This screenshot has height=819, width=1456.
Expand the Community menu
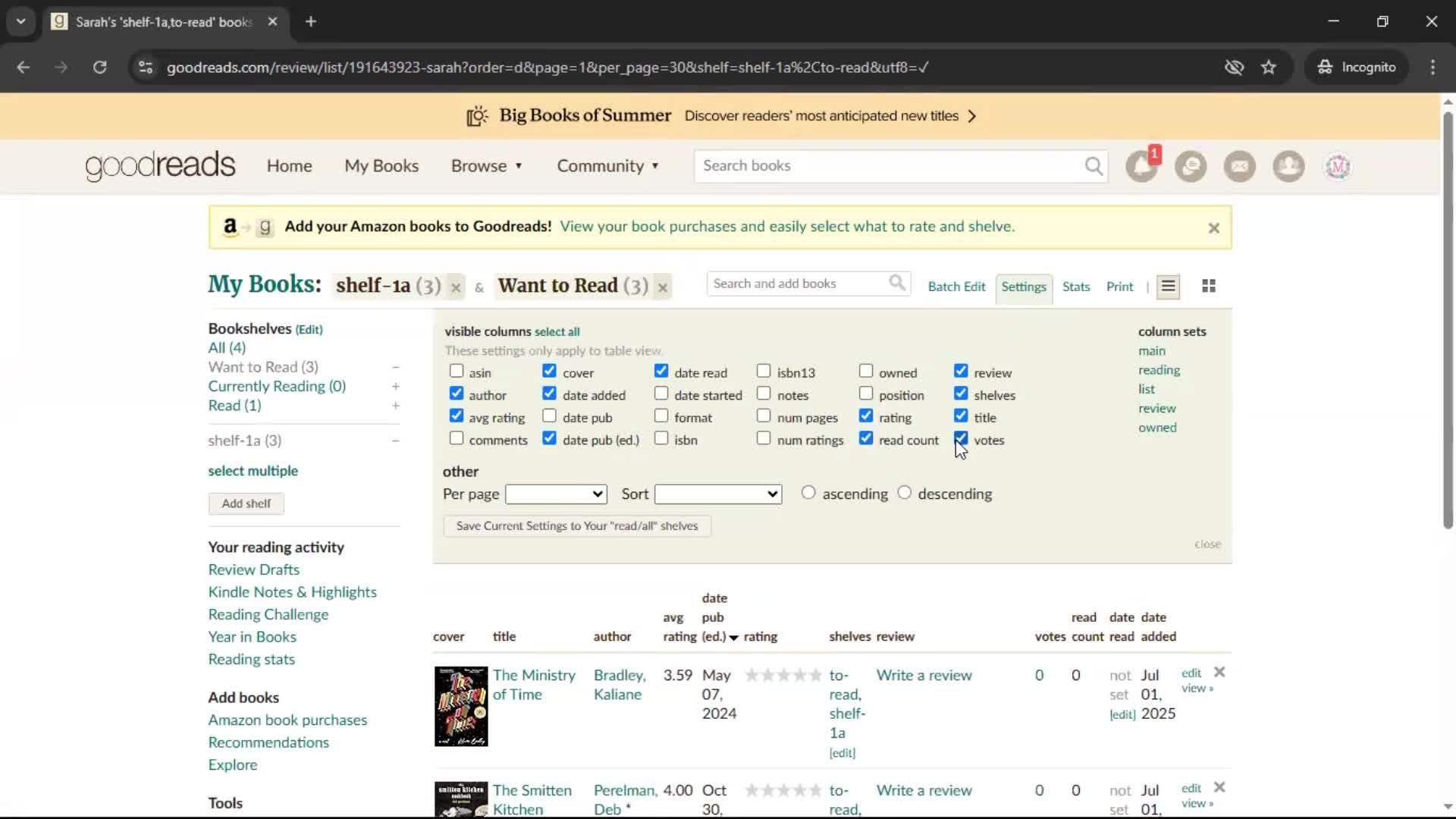click(x=608, y=166)
